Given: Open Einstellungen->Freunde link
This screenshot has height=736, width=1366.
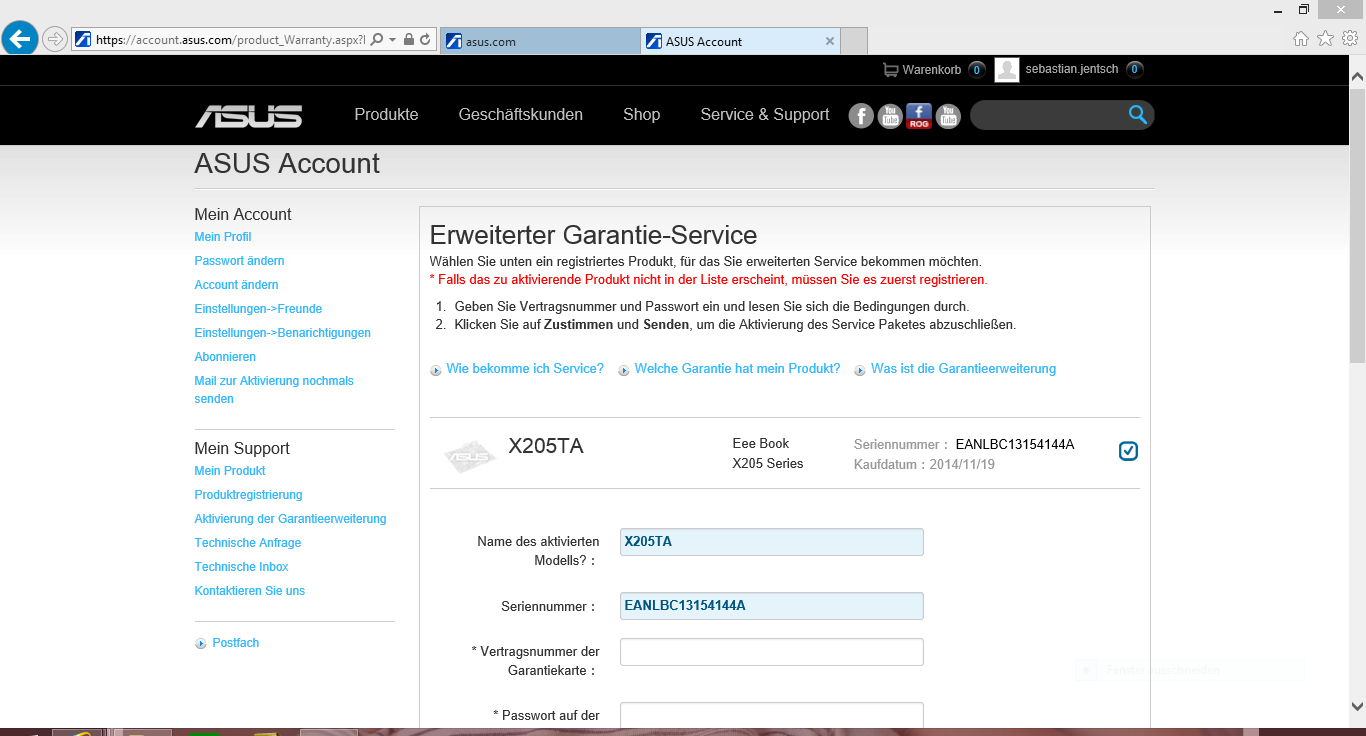Looking at the screenshot, I should pos(258,309).
